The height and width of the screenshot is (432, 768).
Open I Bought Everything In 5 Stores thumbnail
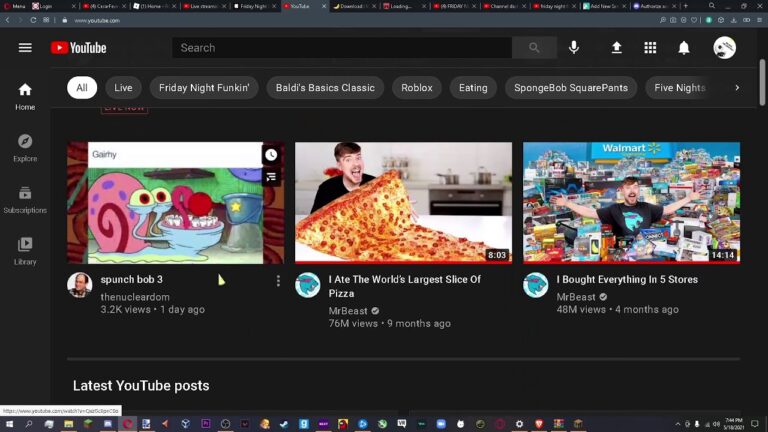click(x=631, y=203)
